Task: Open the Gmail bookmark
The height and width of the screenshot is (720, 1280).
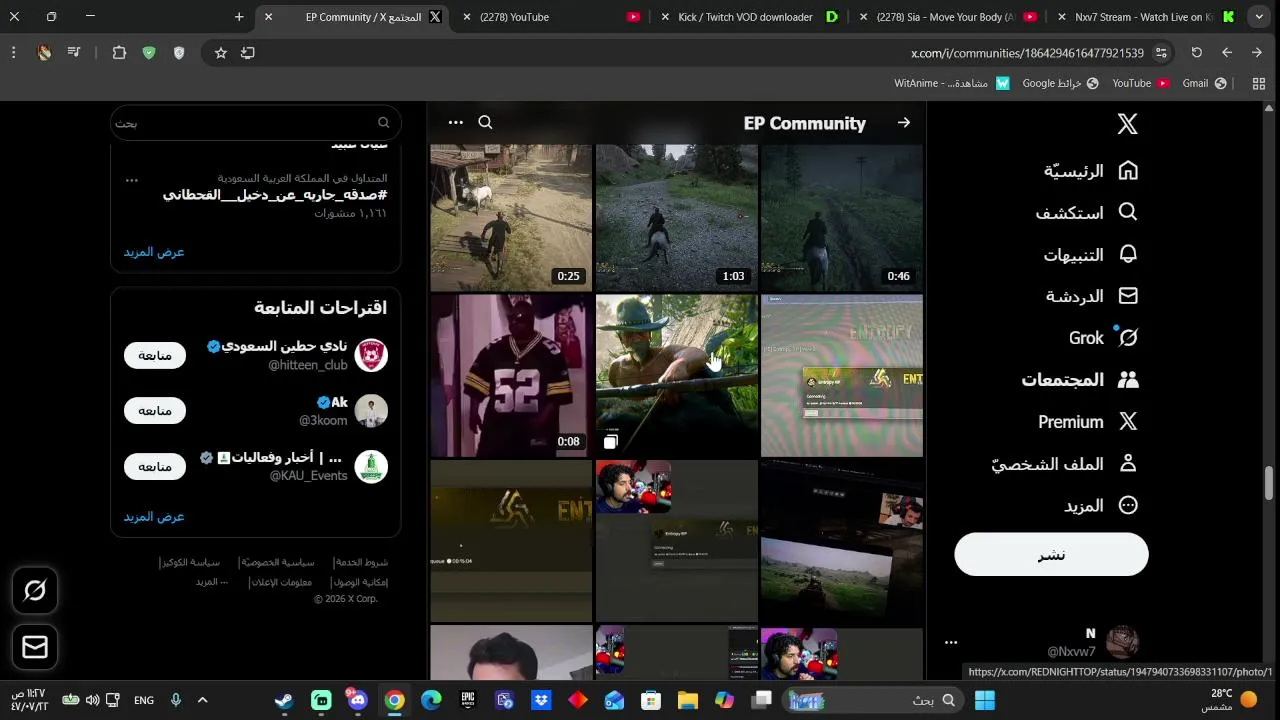Action: coord(1204,83)
